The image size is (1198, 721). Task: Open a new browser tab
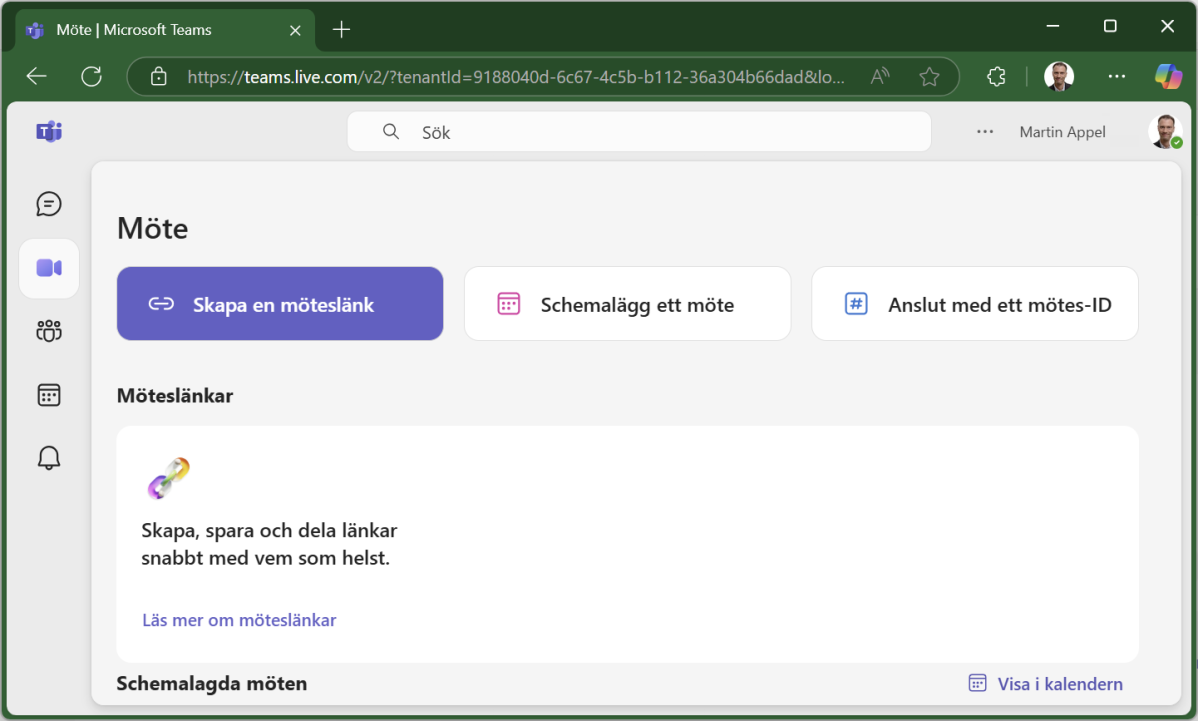[x=341, y=30]
